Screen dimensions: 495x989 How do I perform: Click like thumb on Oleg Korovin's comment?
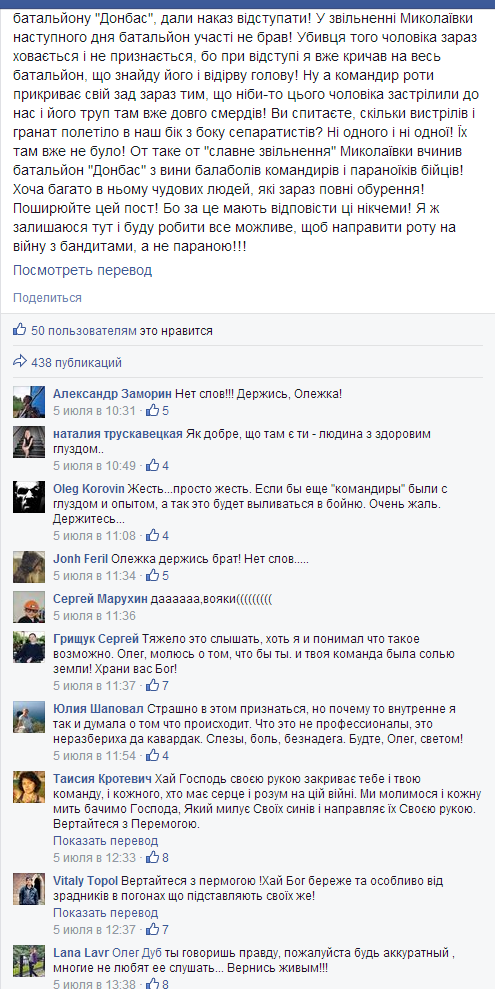click(x=152, y=535)
